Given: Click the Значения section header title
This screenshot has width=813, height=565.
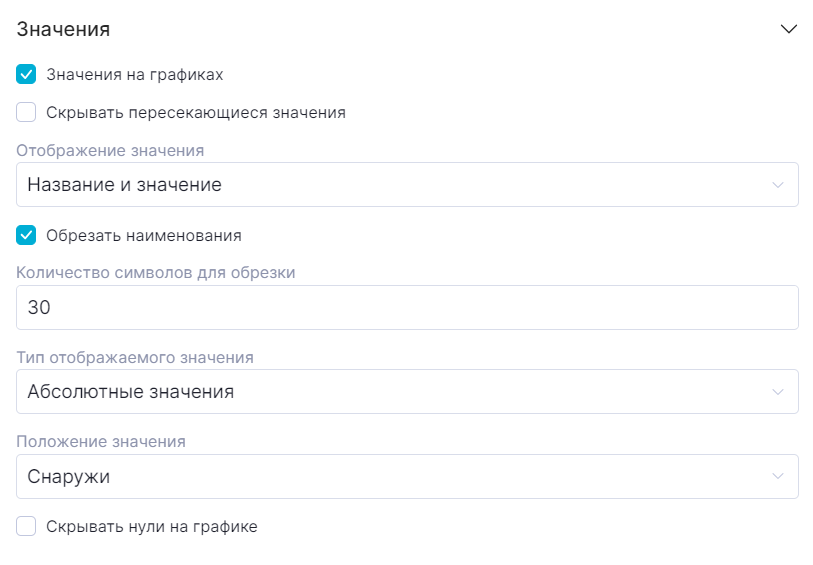Looking at the screenshot, I should [64, 30].
